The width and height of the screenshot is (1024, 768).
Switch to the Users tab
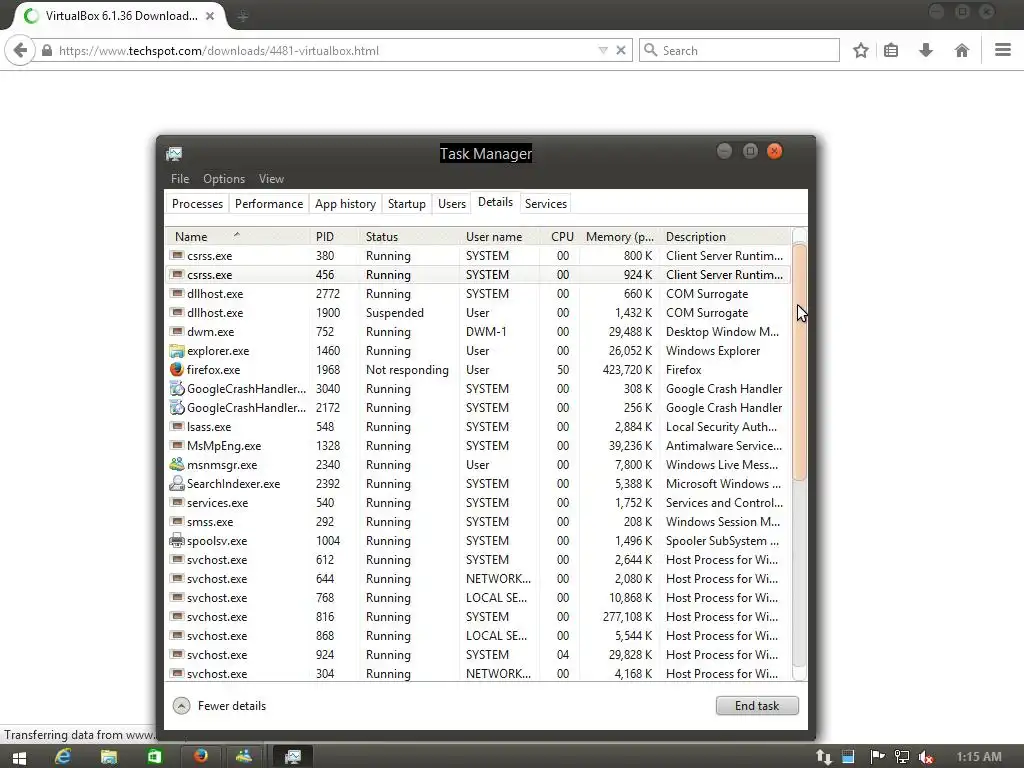(451, 204)
